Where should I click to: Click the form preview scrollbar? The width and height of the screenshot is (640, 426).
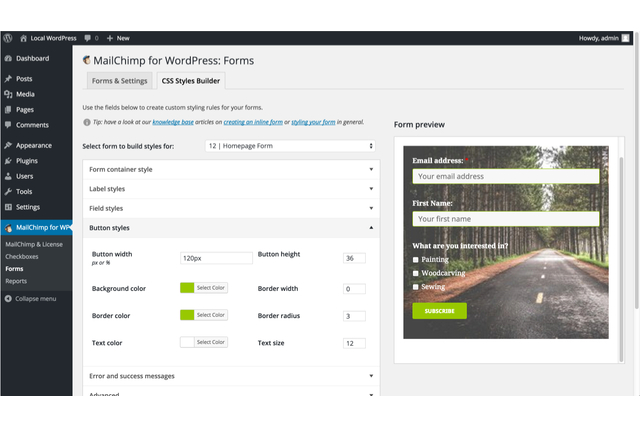click(x=621, y=259)
